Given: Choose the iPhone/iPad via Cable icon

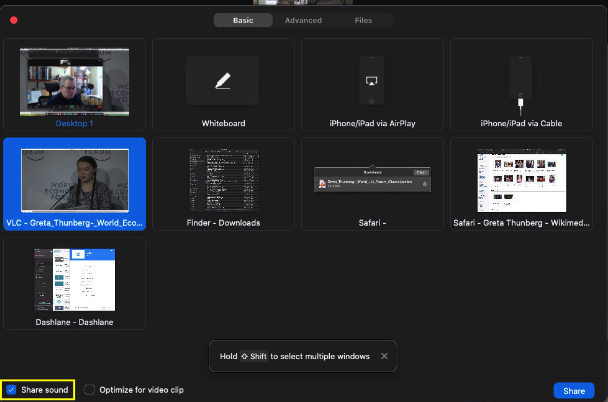Looking at the screenshot, I should 521,81.
